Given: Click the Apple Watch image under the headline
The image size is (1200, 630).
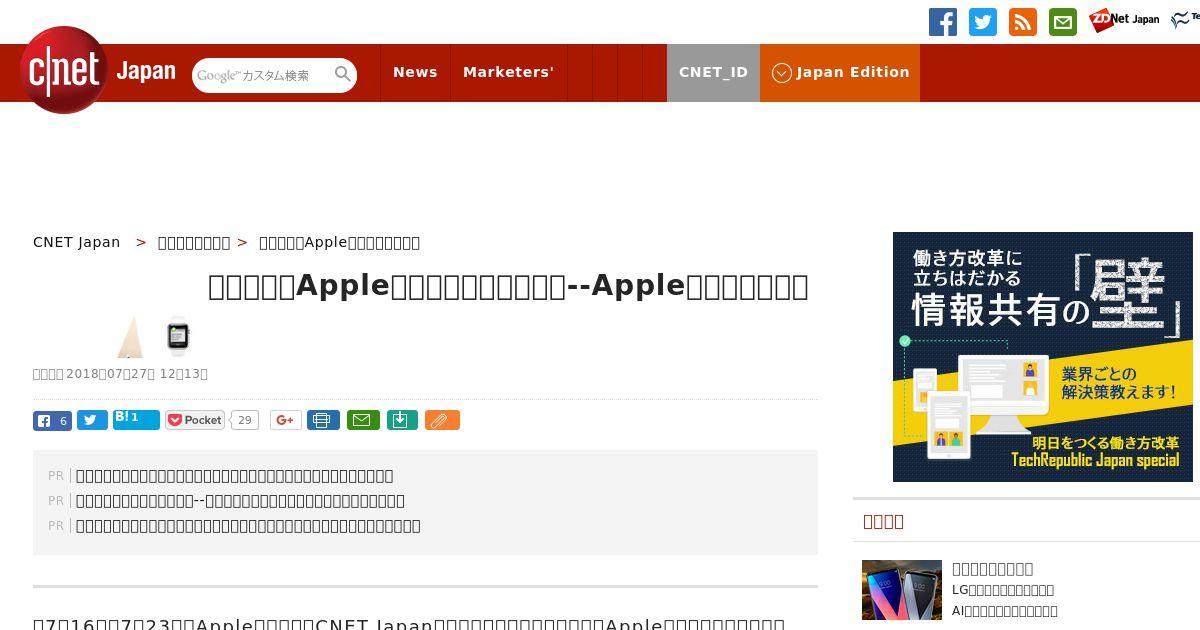Looking at the screenshot, I should [x=178, y=336].
